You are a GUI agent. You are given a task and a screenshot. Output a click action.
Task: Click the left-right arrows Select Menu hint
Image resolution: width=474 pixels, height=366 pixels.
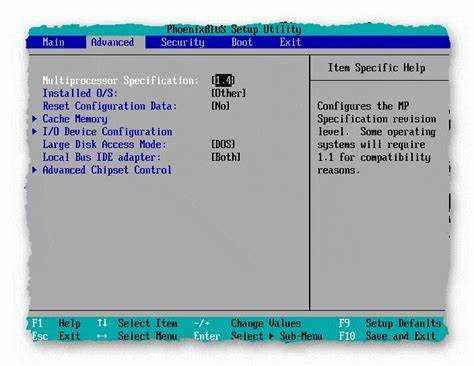tap(137, 336)
